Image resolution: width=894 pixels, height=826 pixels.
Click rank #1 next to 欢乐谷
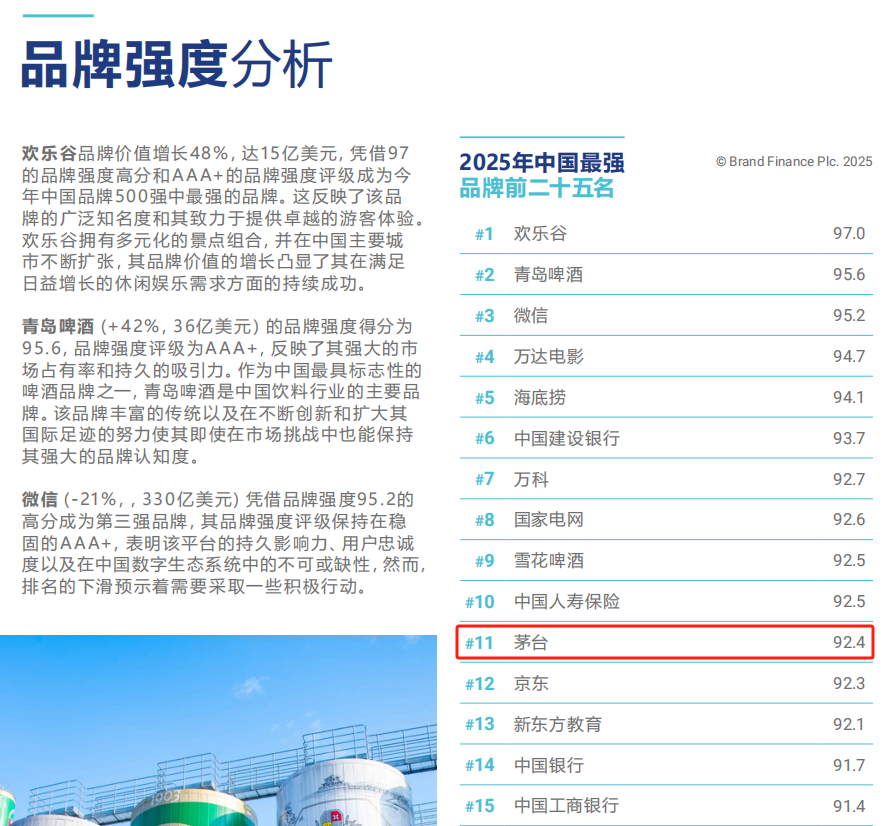click(x=484, y=234)
